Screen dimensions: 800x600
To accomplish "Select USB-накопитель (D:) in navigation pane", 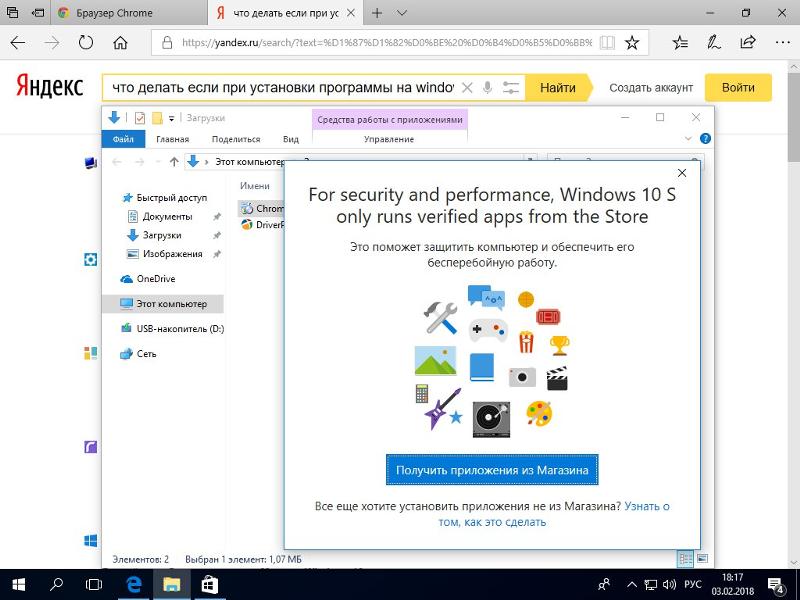I will (x=172, y=329).
